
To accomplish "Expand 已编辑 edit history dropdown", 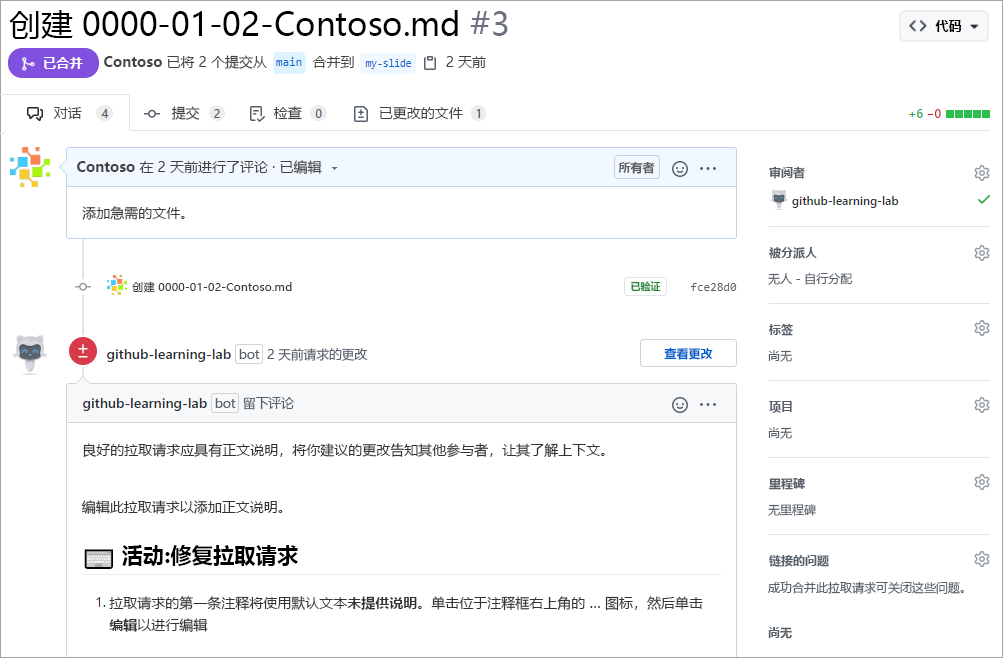I will pyautogui.click(x=334, y=168).
